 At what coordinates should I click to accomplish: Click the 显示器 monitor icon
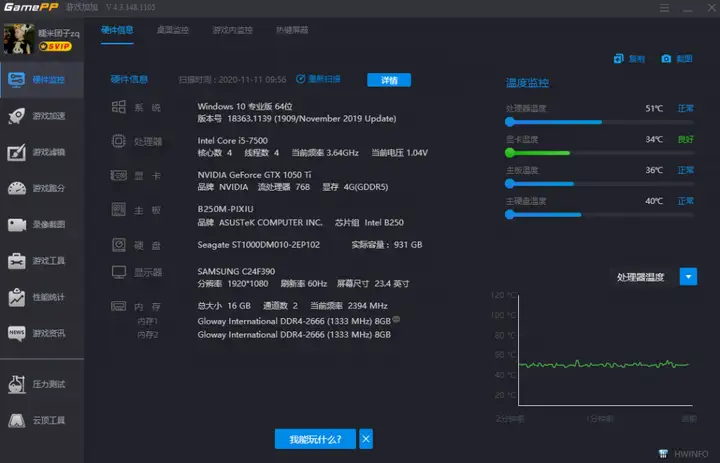(x=119, y=272)
